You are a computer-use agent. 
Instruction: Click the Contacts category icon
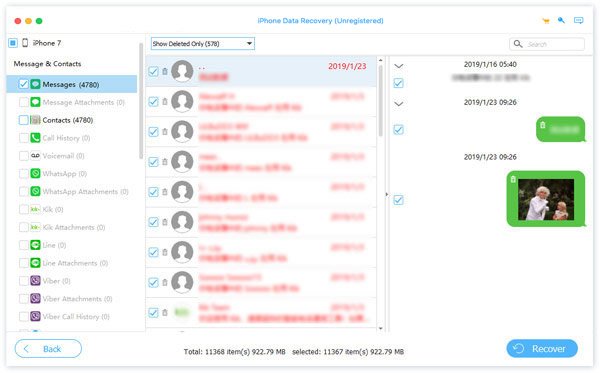click(36, 120)
